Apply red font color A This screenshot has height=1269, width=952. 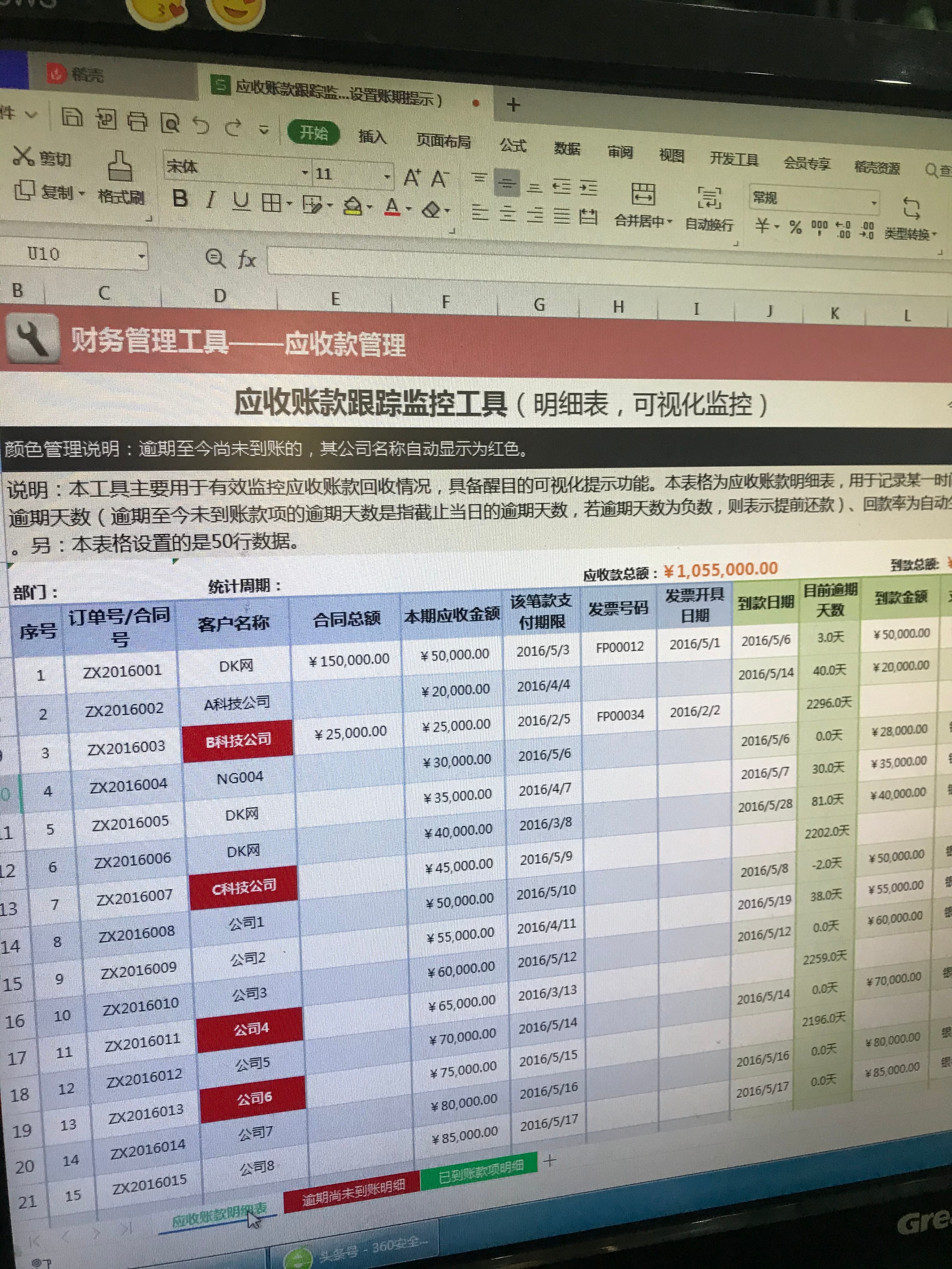point(392,207)
